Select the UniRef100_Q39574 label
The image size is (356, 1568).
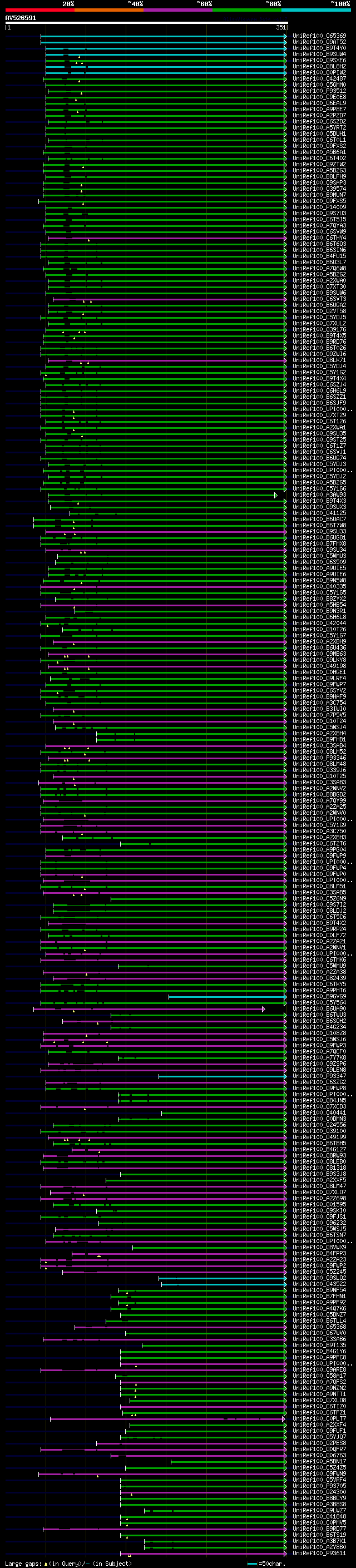point(319,189)
